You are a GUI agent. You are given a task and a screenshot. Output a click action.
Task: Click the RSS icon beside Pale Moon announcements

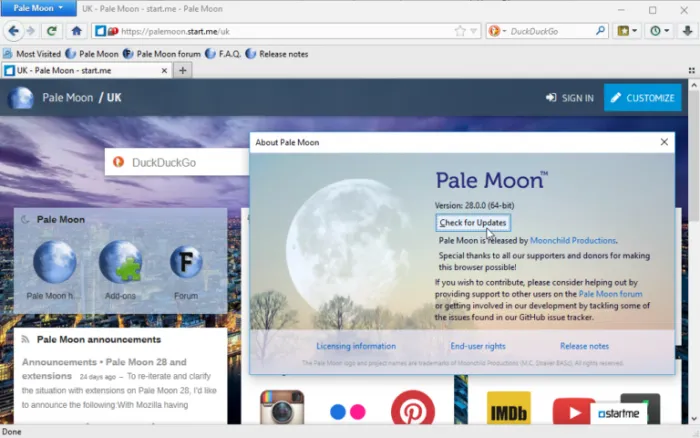[25, 340]
